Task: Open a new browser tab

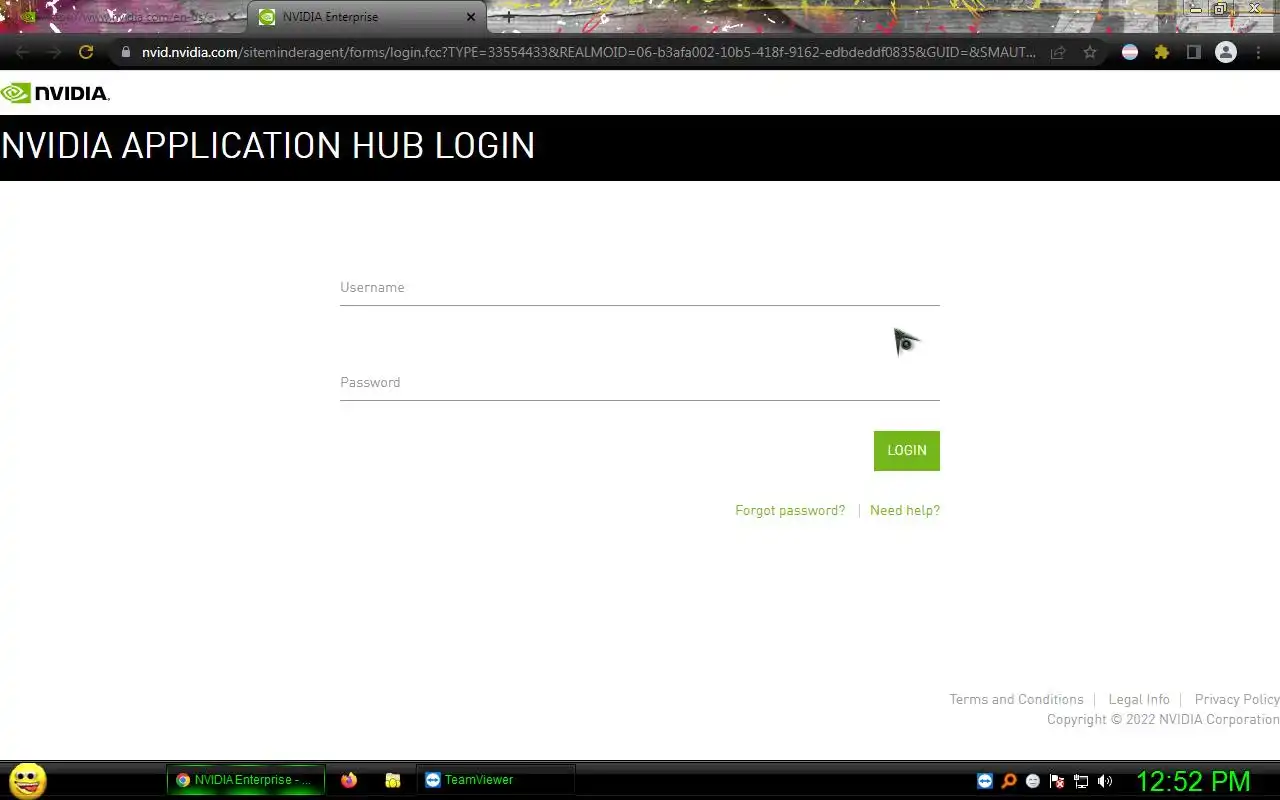Action: (508, 17)
